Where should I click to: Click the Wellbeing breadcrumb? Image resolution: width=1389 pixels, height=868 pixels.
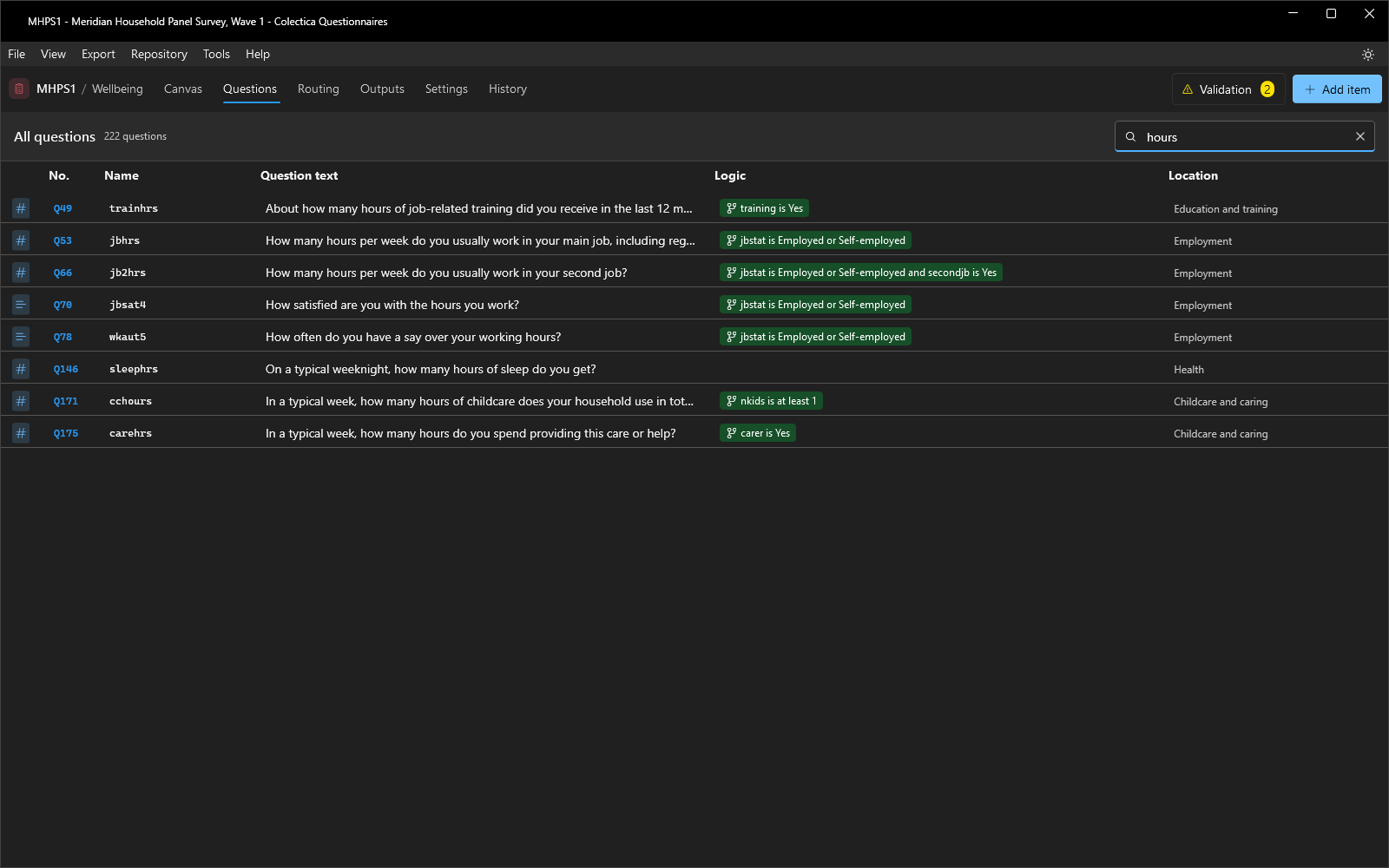click(x=117, y=89)
